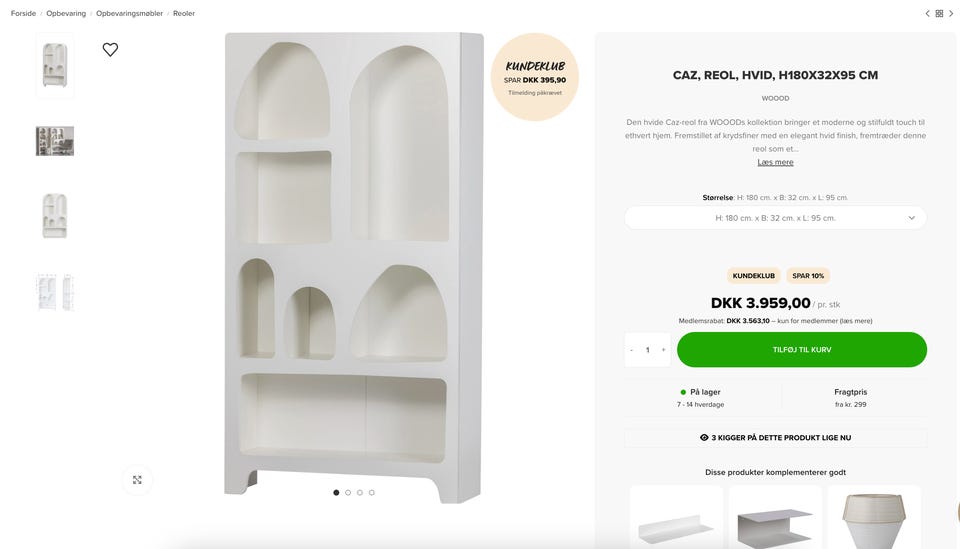Select third image carousel dot
Screen dimensions: 960x549
pos(360,493)
